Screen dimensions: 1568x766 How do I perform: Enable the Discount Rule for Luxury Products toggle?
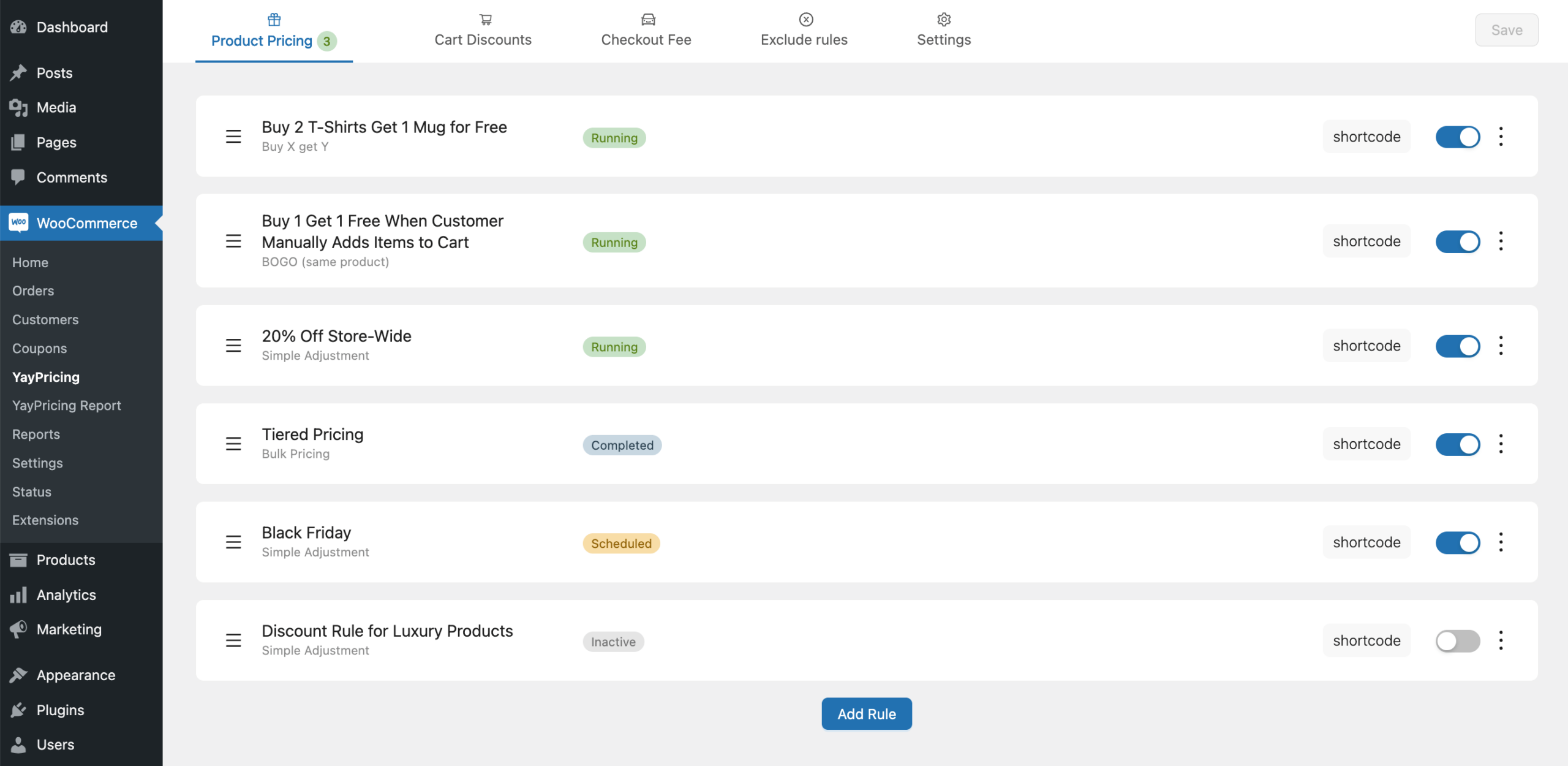click(x=1458, y=641)
